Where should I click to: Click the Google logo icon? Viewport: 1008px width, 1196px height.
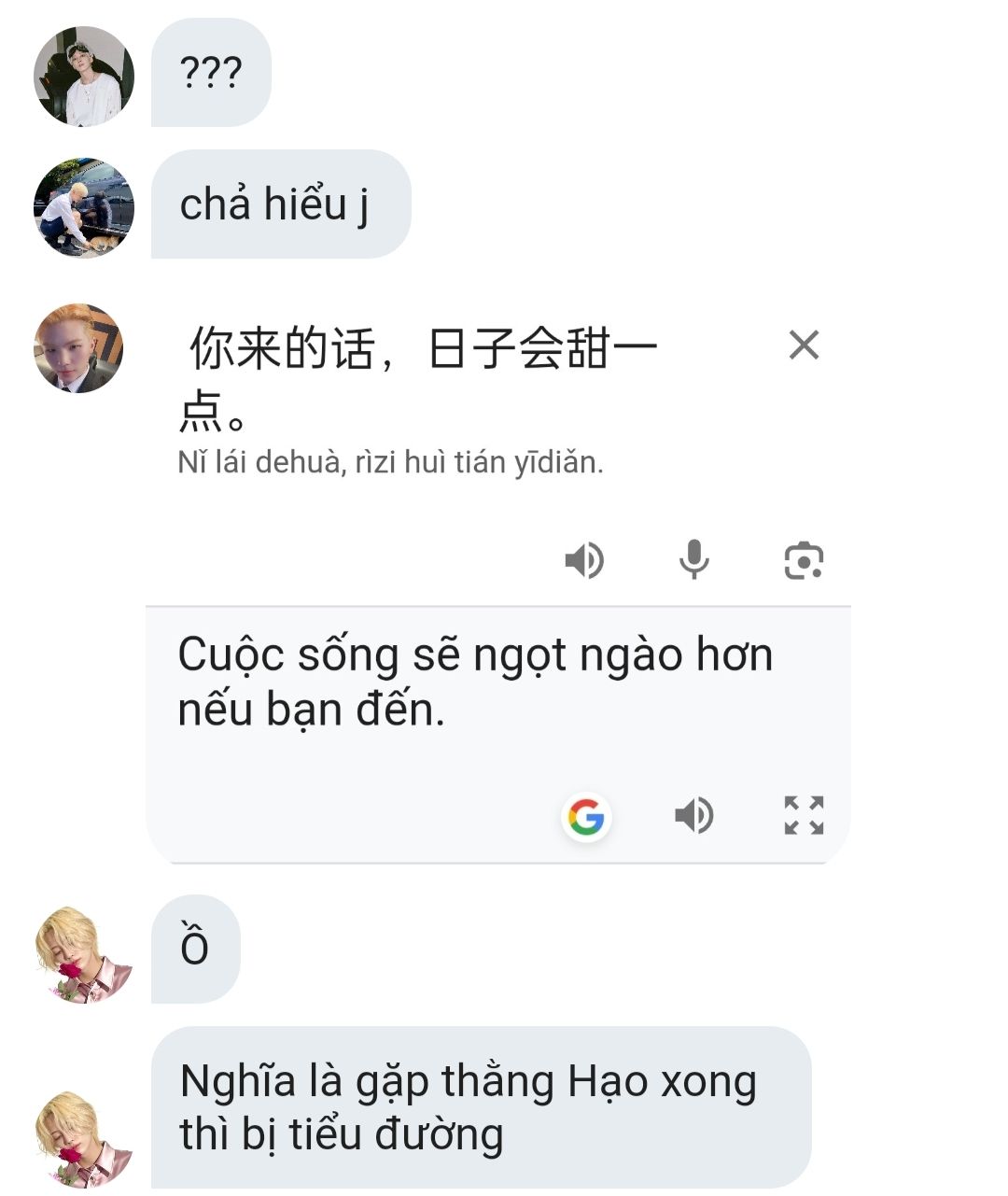coord(586,817)
